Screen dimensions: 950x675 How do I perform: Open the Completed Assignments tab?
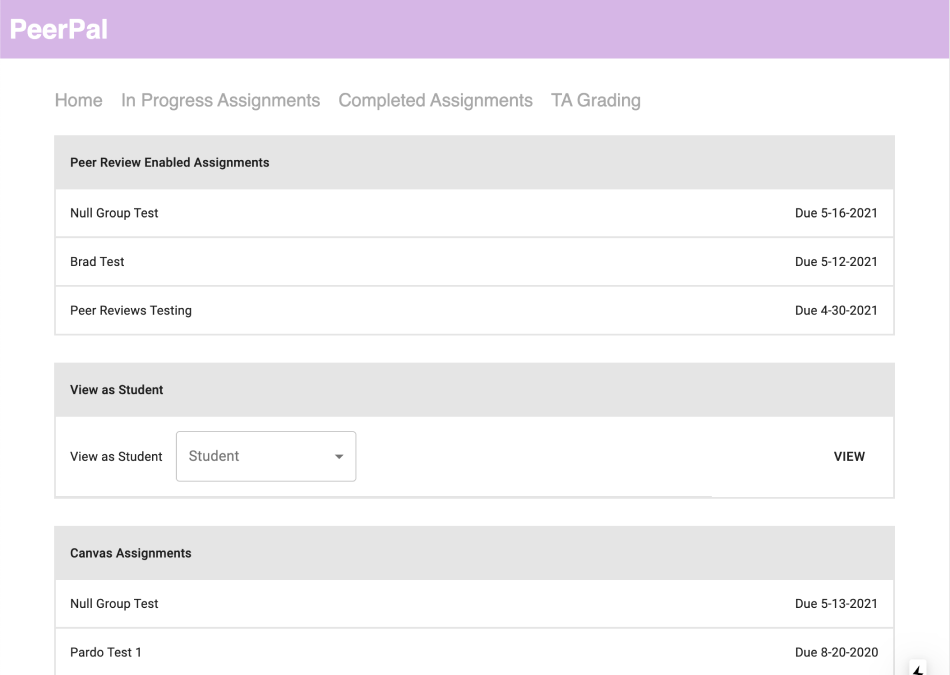436,100
